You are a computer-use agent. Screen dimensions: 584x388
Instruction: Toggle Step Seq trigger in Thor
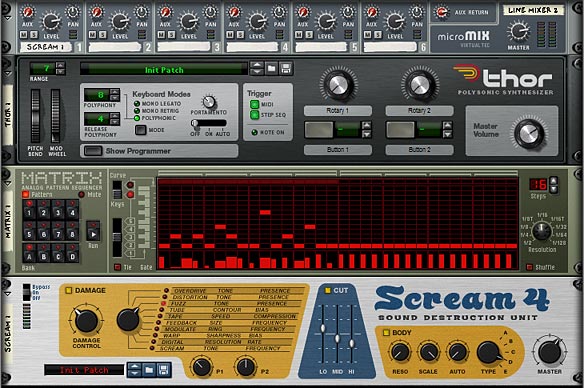[254, 115]
